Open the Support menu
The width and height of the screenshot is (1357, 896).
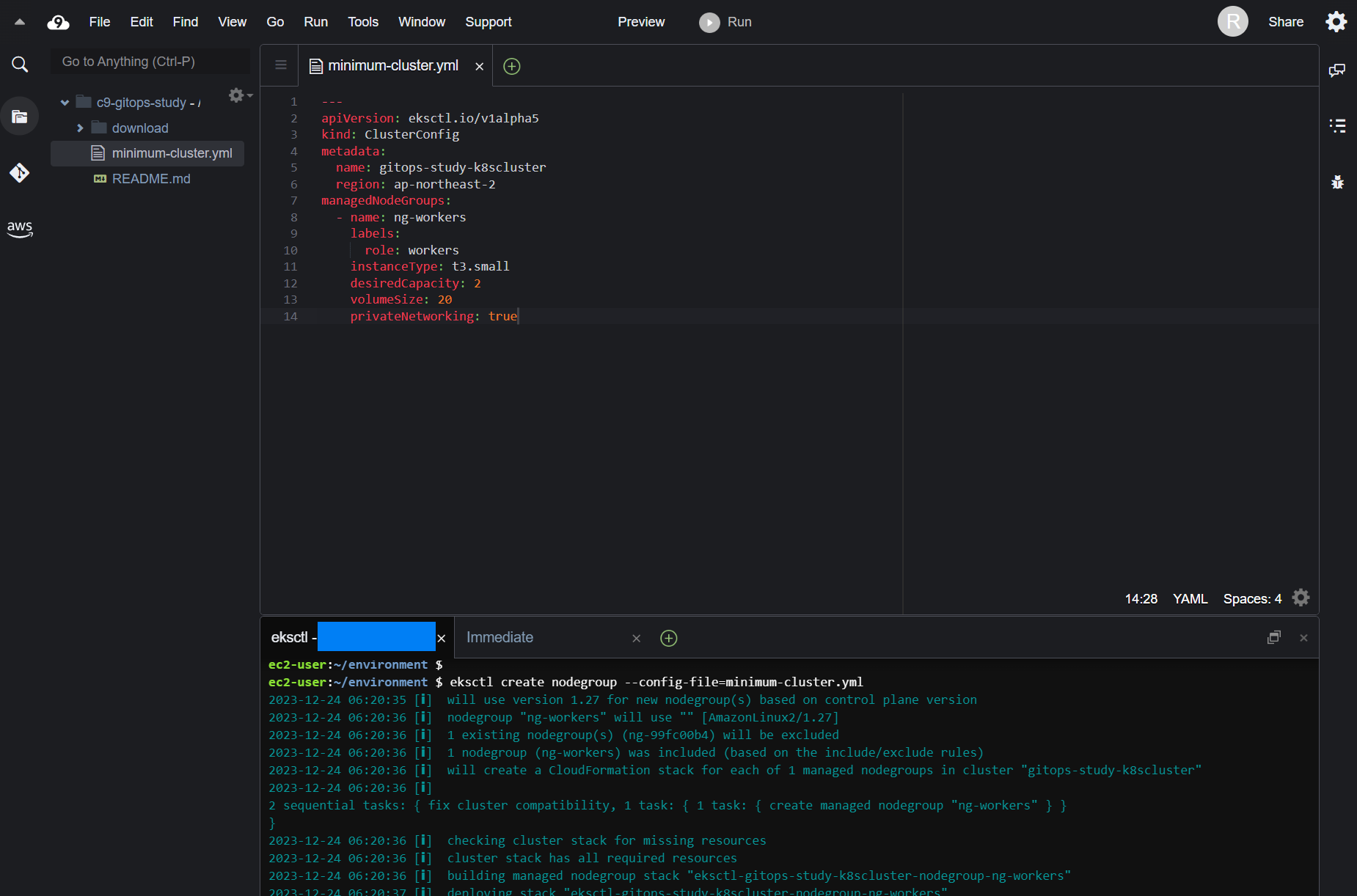coord(488,23)
